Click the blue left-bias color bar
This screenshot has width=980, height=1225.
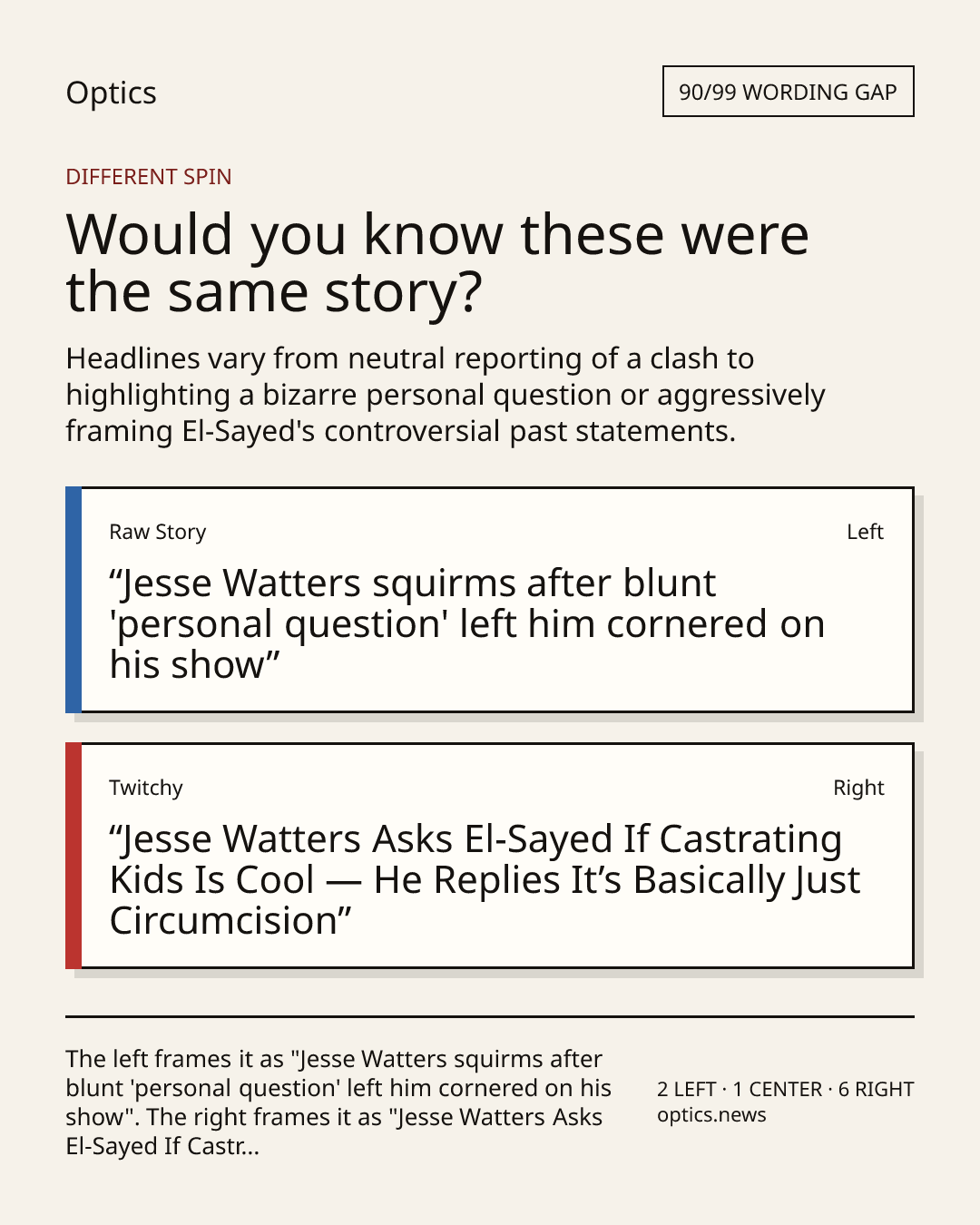point(73,600)
